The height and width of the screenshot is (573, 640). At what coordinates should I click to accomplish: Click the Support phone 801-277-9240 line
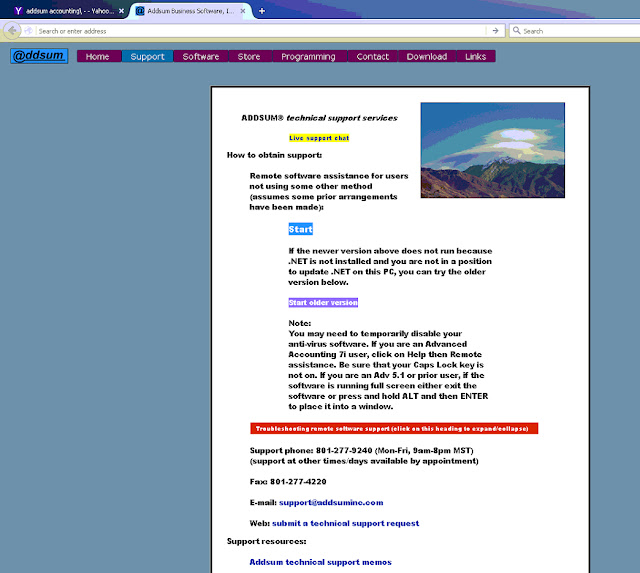coord(362,451)
